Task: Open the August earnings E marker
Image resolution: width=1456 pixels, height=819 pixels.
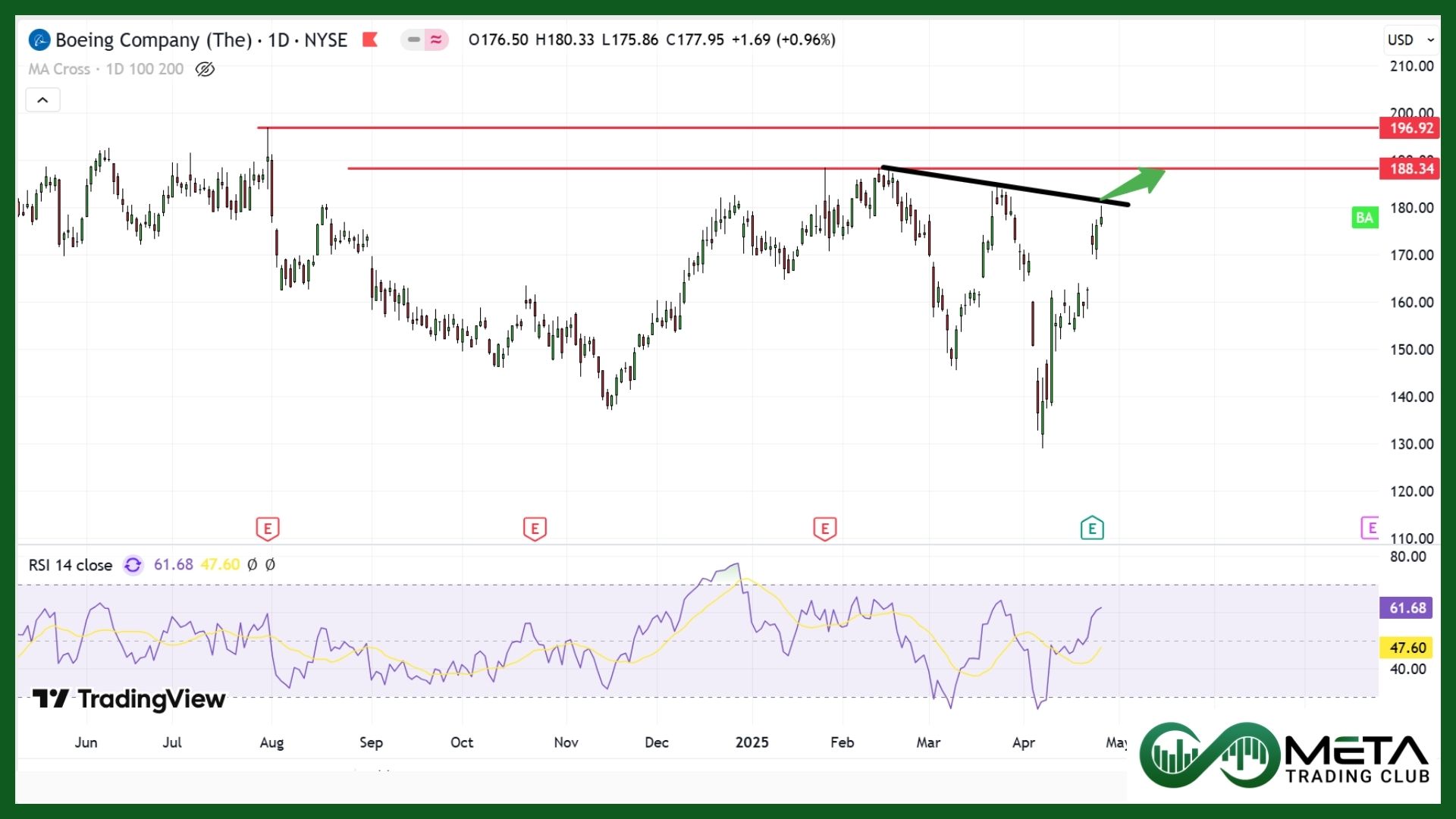Action: pos(268,529)
